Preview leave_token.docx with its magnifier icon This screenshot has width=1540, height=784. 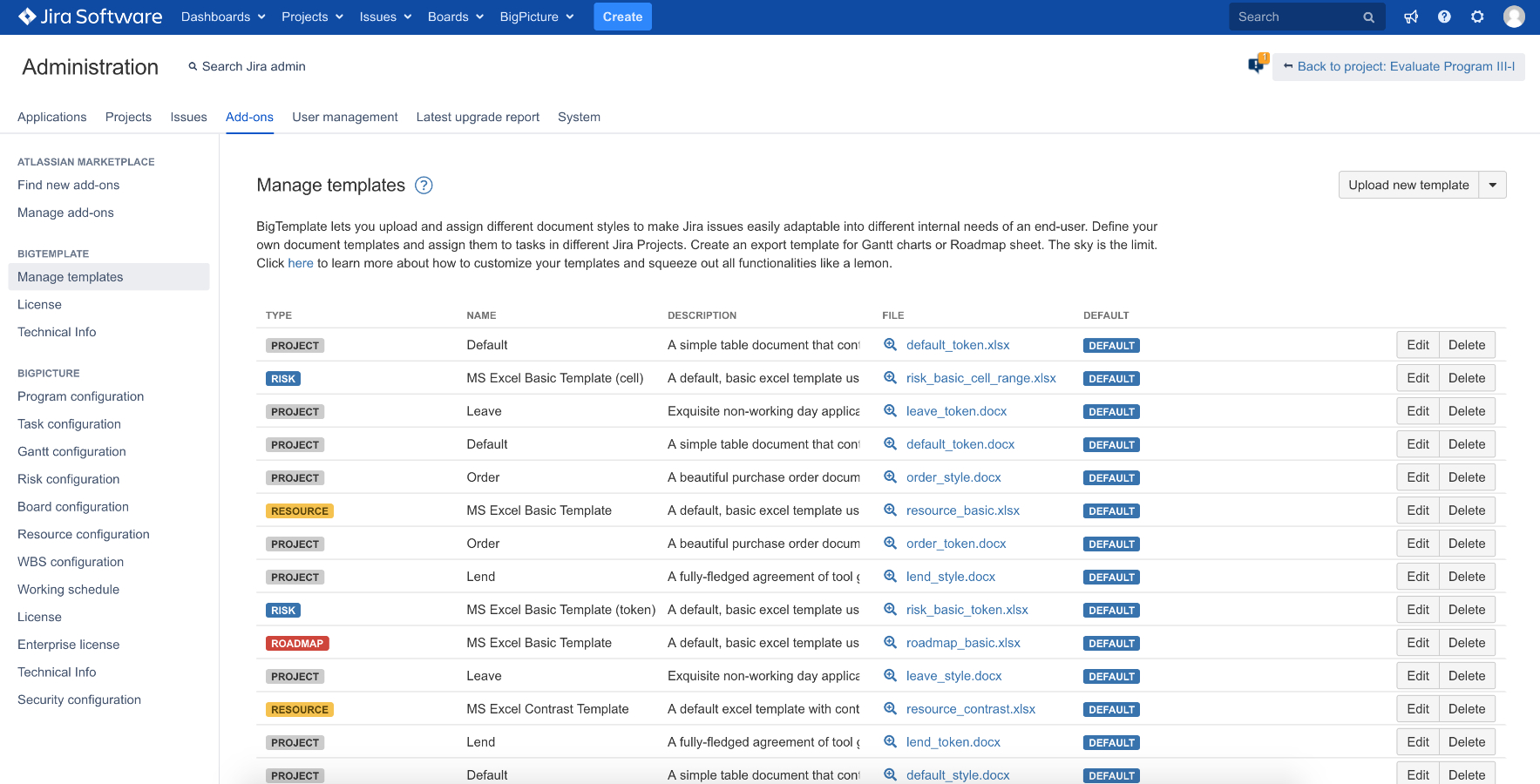(x=890, y=411)
